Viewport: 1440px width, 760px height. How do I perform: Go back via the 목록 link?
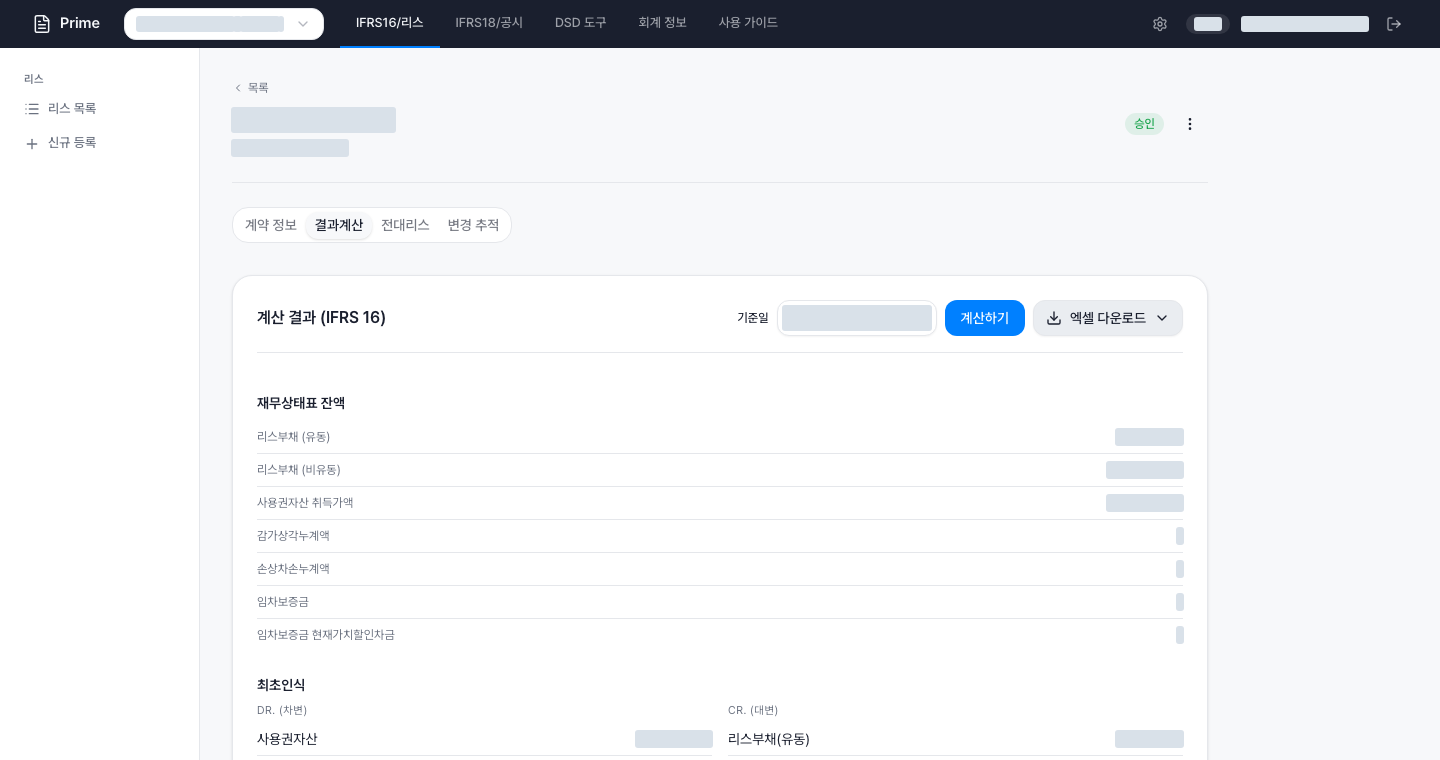258,88
